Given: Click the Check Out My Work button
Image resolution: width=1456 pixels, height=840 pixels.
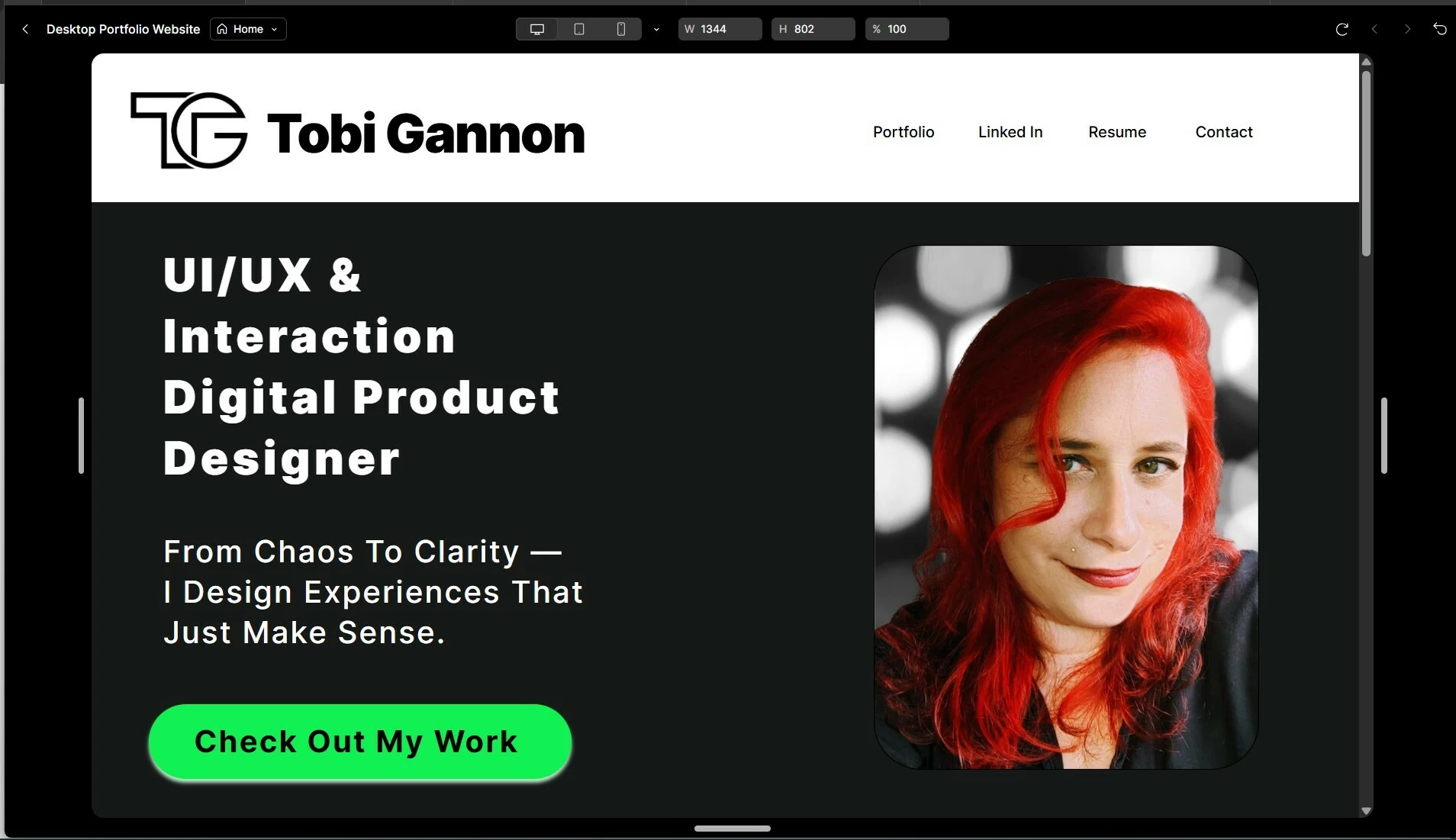Looking at the screenshot, I should 360,742.
